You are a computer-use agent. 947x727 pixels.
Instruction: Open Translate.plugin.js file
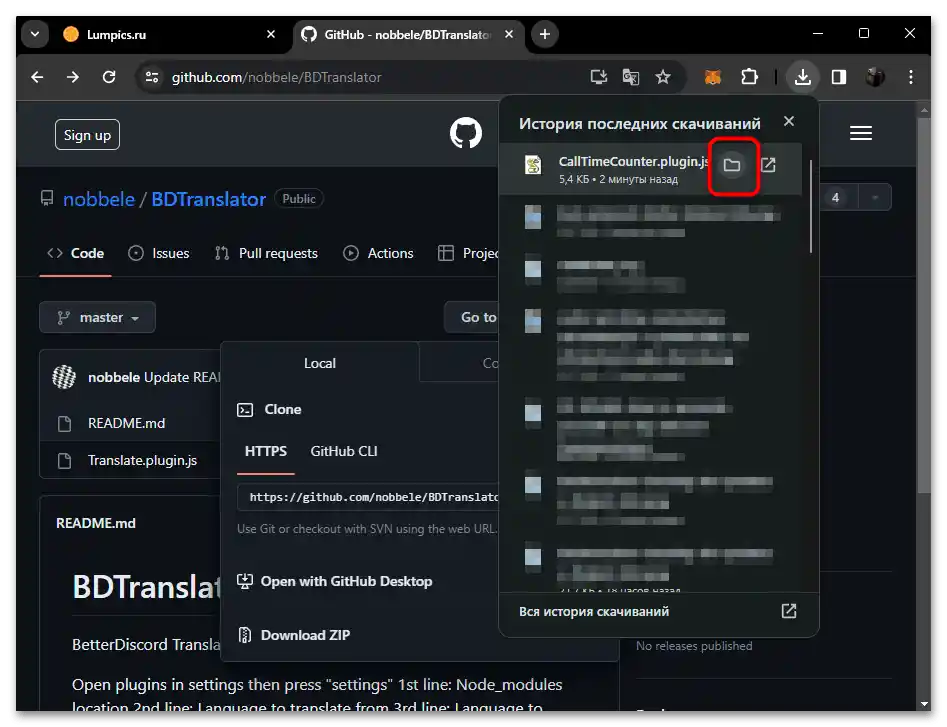[x=143, y=461]
